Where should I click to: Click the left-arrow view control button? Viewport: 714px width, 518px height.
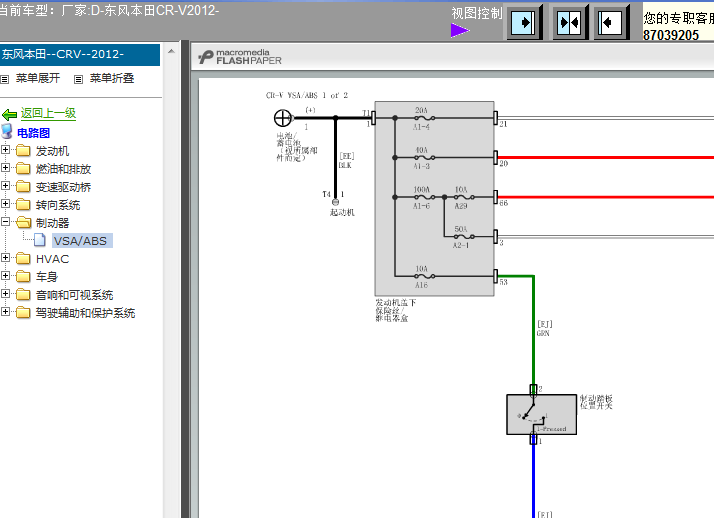click(x=610, y=22)
